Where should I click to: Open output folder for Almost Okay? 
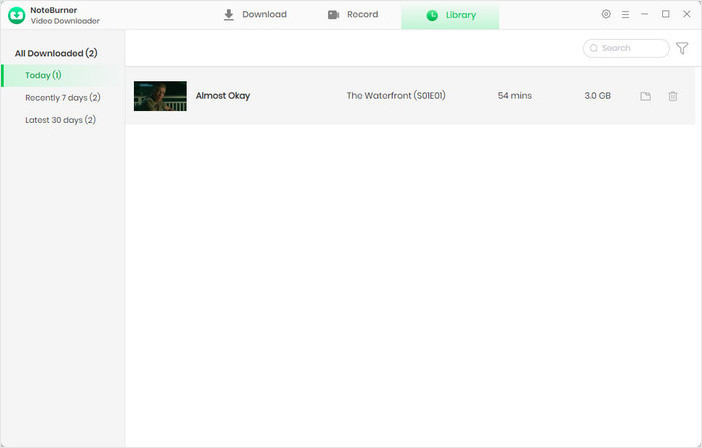(646, 96)
